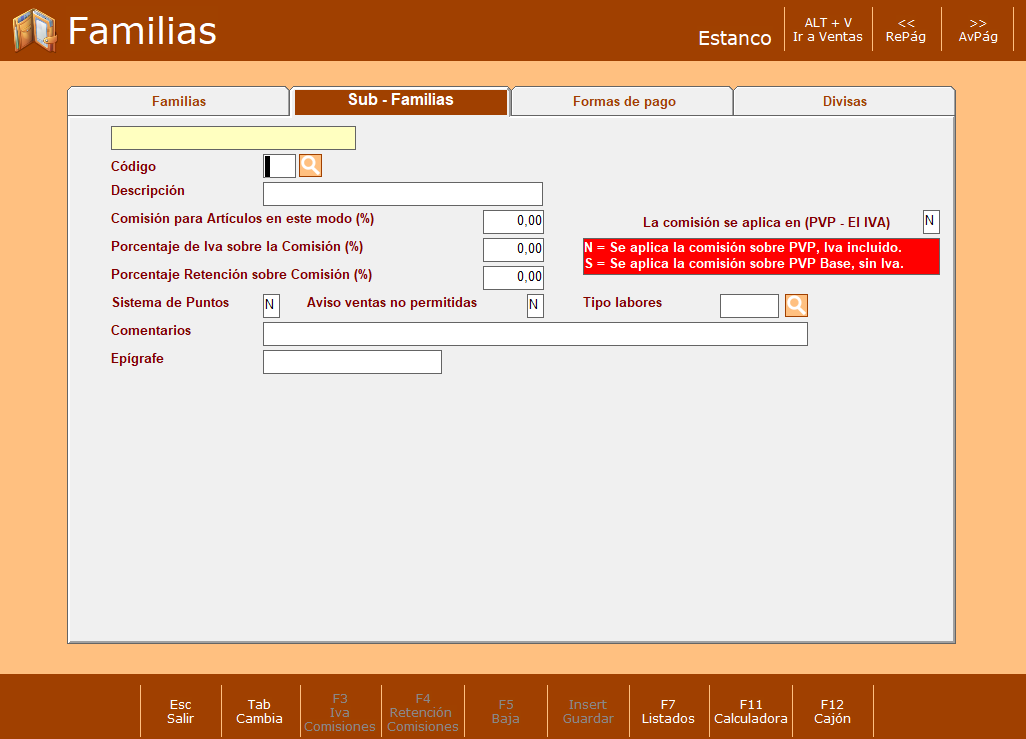Select the yellow highlighted header box
This screenshot has width=1026, height=739.
[233, 138]
